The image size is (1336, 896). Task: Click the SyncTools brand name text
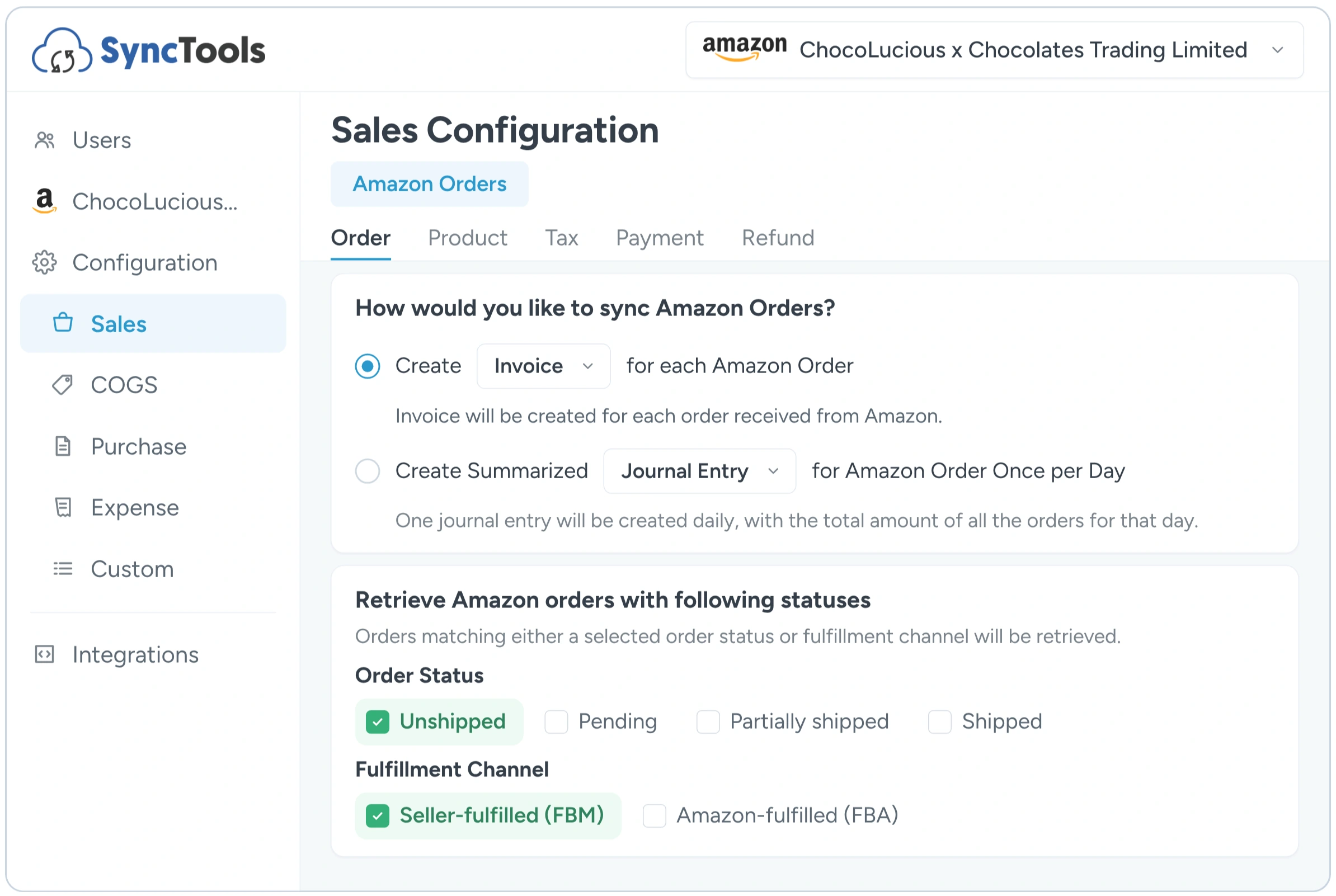(x=183, y=51)
